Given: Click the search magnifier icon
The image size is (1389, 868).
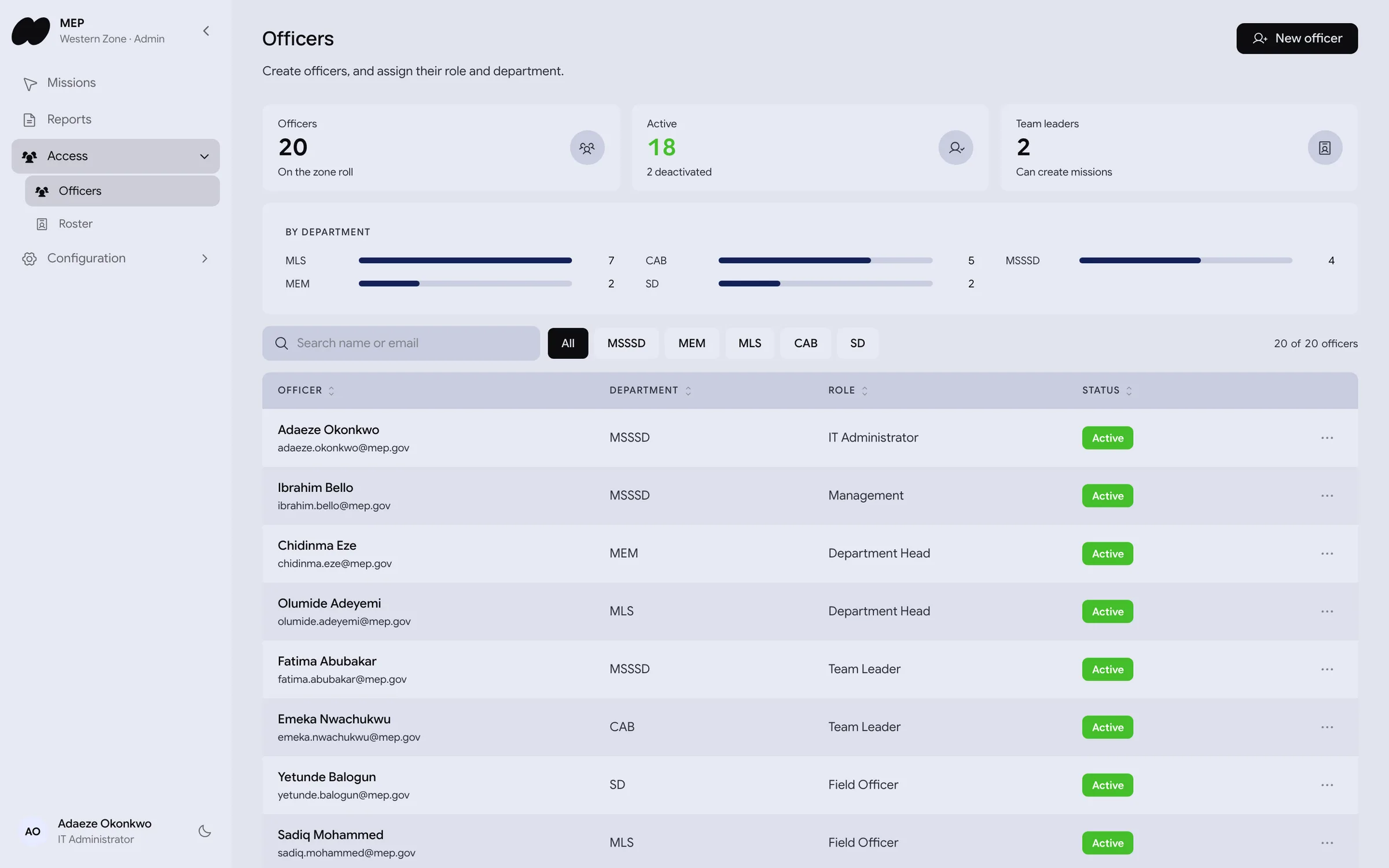Looking at the screenshot, I should tap(281, 343).
